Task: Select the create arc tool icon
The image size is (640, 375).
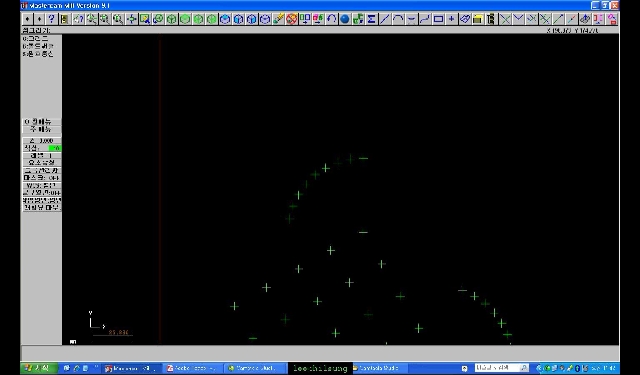Action: point(398,19)
